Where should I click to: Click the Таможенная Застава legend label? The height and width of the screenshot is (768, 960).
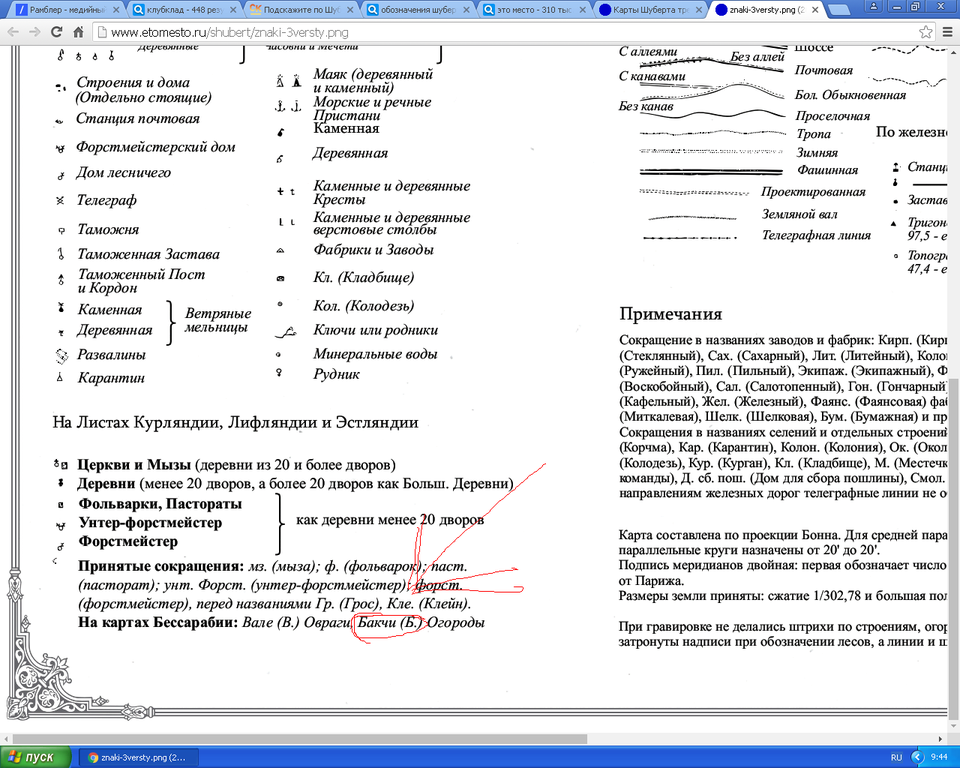pyautogui.click(x=148, y=254)
